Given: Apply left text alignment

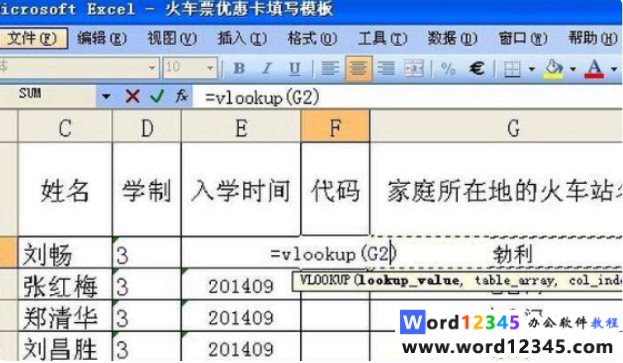Looking at the screenshot, I should (x=330, y=69).
